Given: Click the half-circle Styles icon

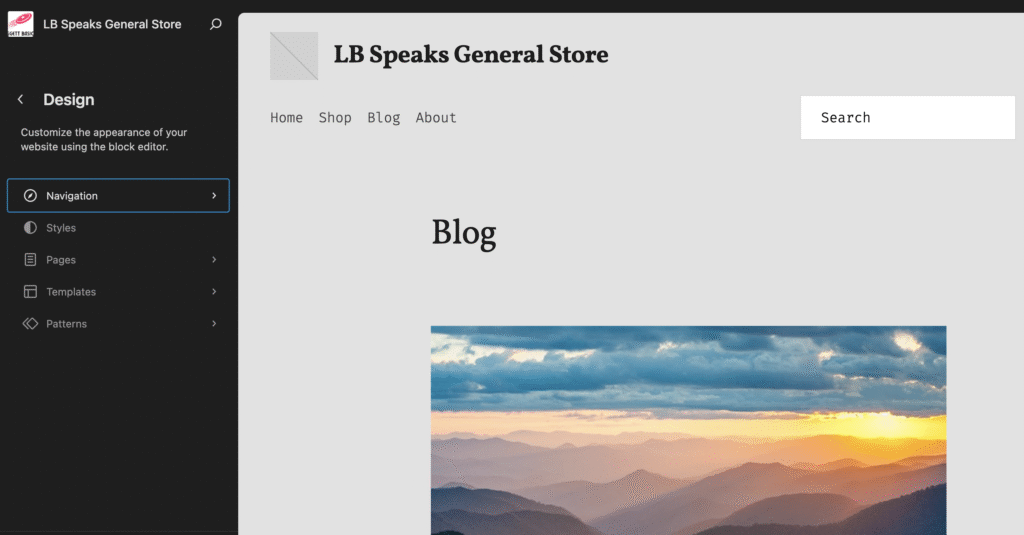Looking at the screenshot, I should click(x=30, y=228).
